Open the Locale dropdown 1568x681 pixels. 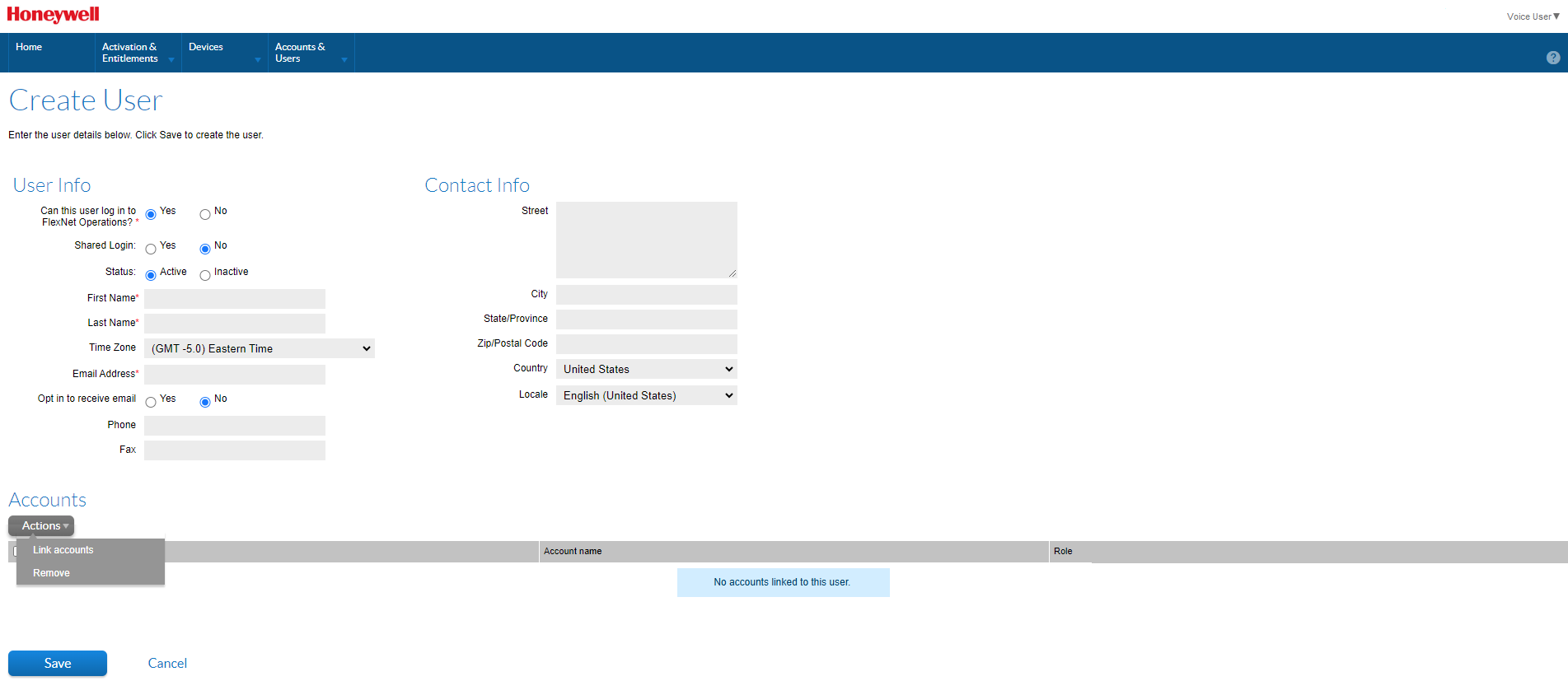point(646,395)
